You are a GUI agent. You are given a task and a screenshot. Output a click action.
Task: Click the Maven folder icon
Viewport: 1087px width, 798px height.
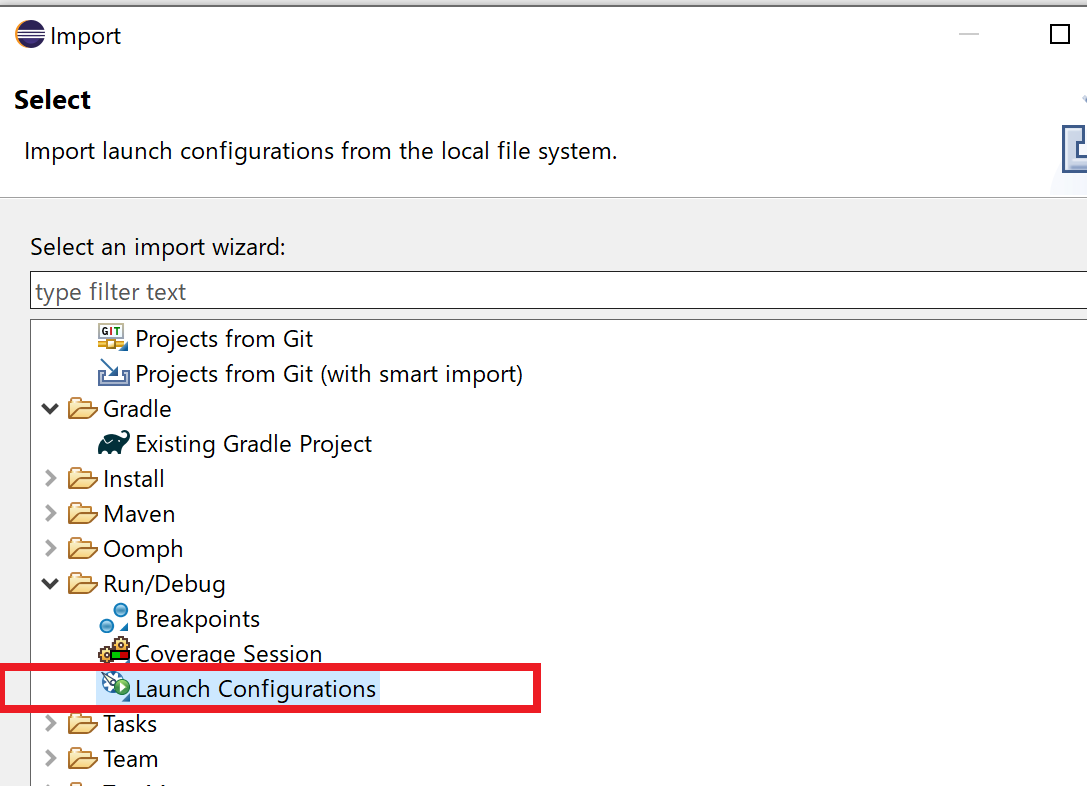[x=83, y=513]
